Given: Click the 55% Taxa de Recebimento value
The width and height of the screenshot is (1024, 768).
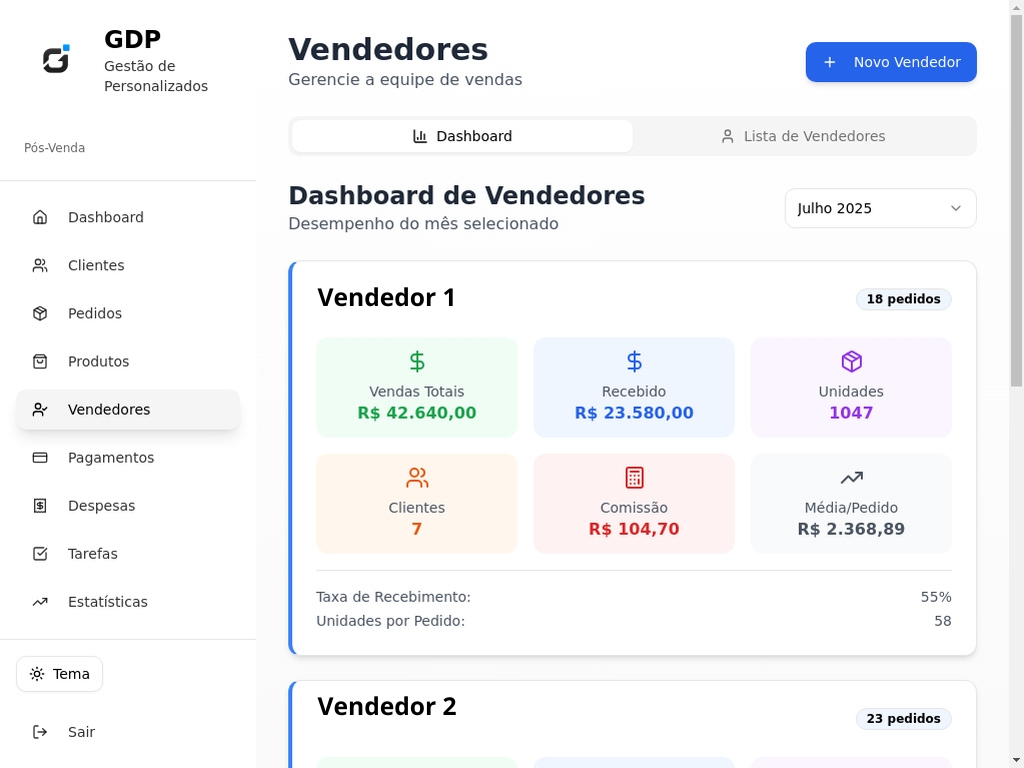Looking at the screenshot, I should 936,597.
